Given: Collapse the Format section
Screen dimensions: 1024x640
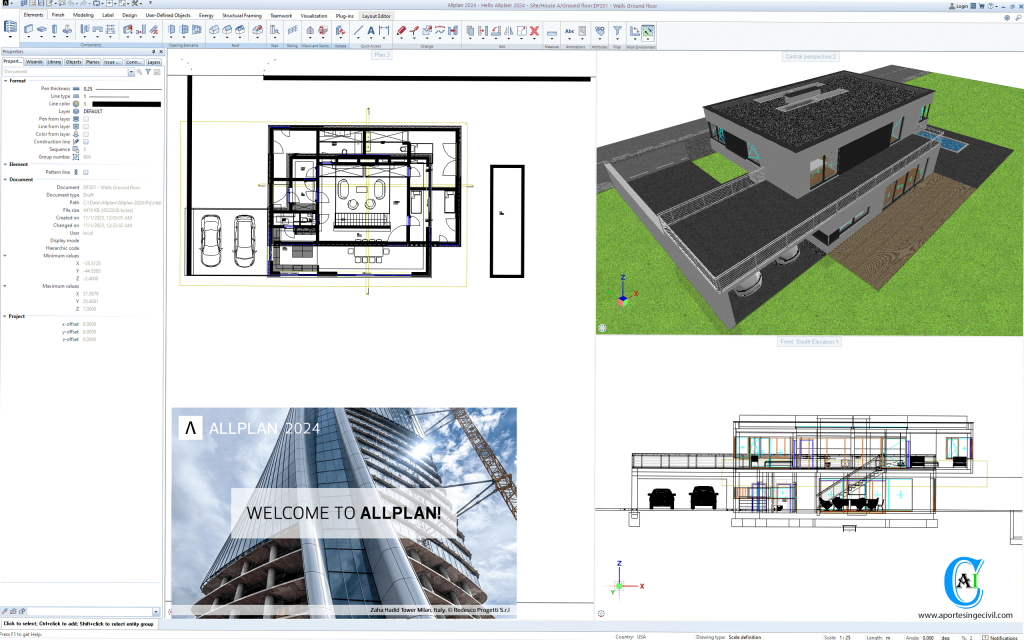Looking at the screenshot, I should click(x=7, y=81).
